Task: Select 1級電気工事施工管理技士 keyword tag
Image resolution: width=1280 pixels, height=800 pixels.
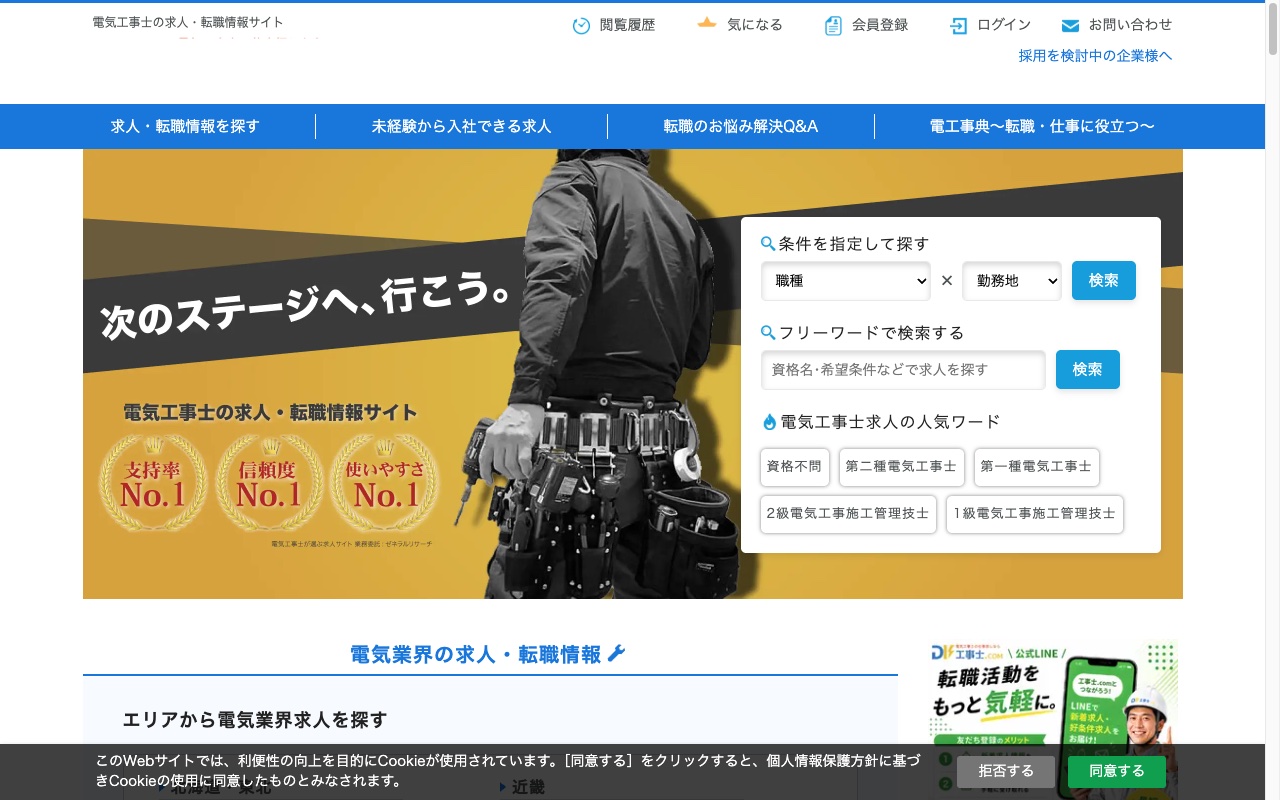Action: 1035,514
